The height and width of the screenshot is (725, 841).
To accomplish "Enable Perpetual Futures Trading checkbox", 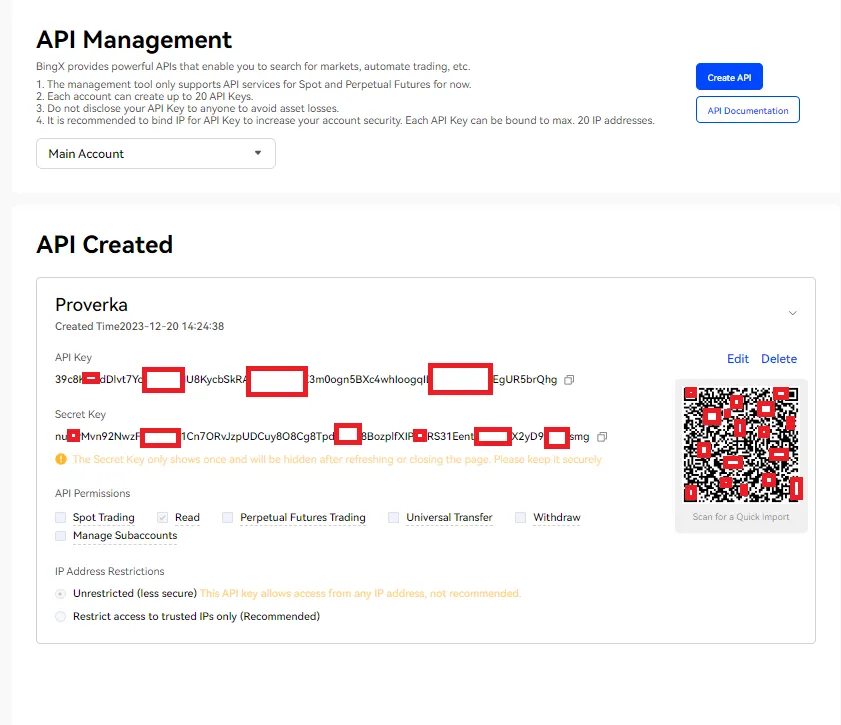I will coord(228,518).
